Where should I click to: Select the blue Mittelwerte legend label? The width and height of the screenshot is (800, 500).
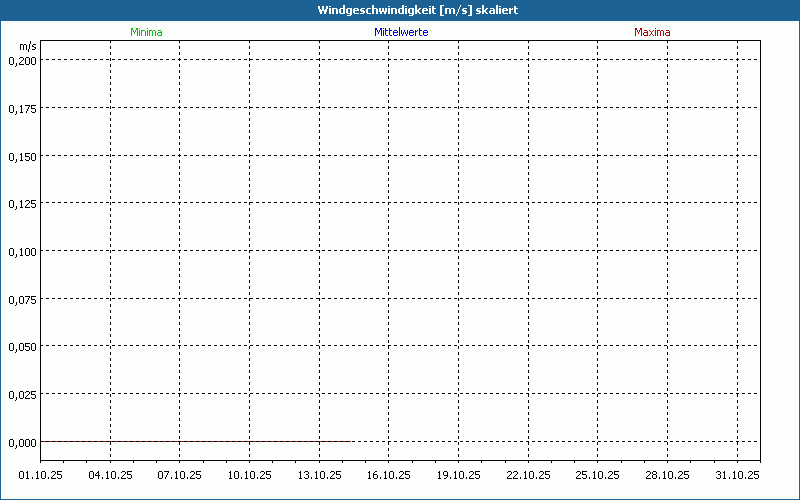pos(401,32)
